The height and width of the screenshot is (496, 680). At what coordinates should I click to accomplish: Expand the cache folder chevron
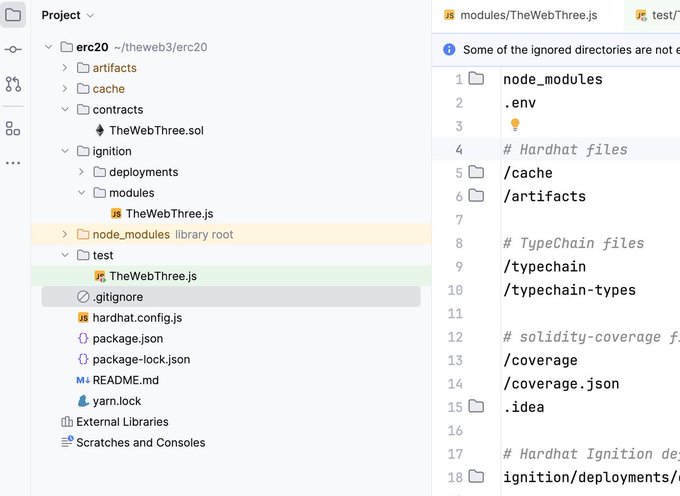pyautogui.click(x=65, y=88)
